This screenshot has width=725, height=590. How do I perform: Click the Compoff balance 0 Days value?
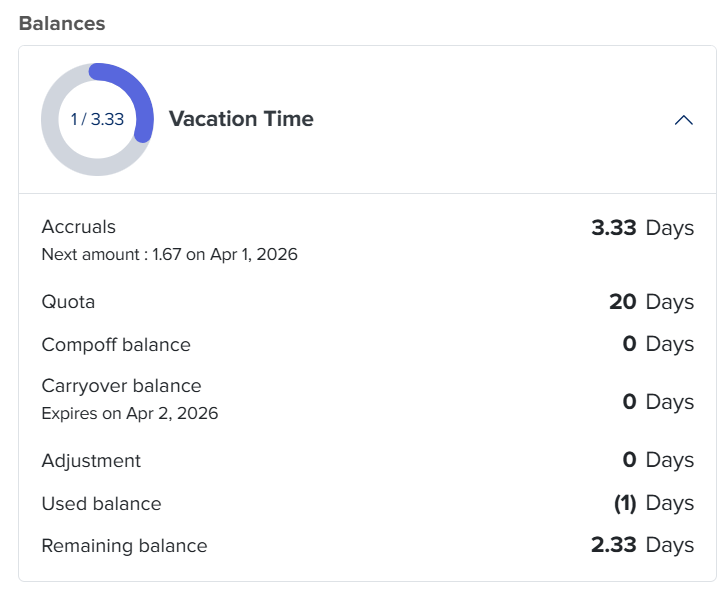(658, 344)
